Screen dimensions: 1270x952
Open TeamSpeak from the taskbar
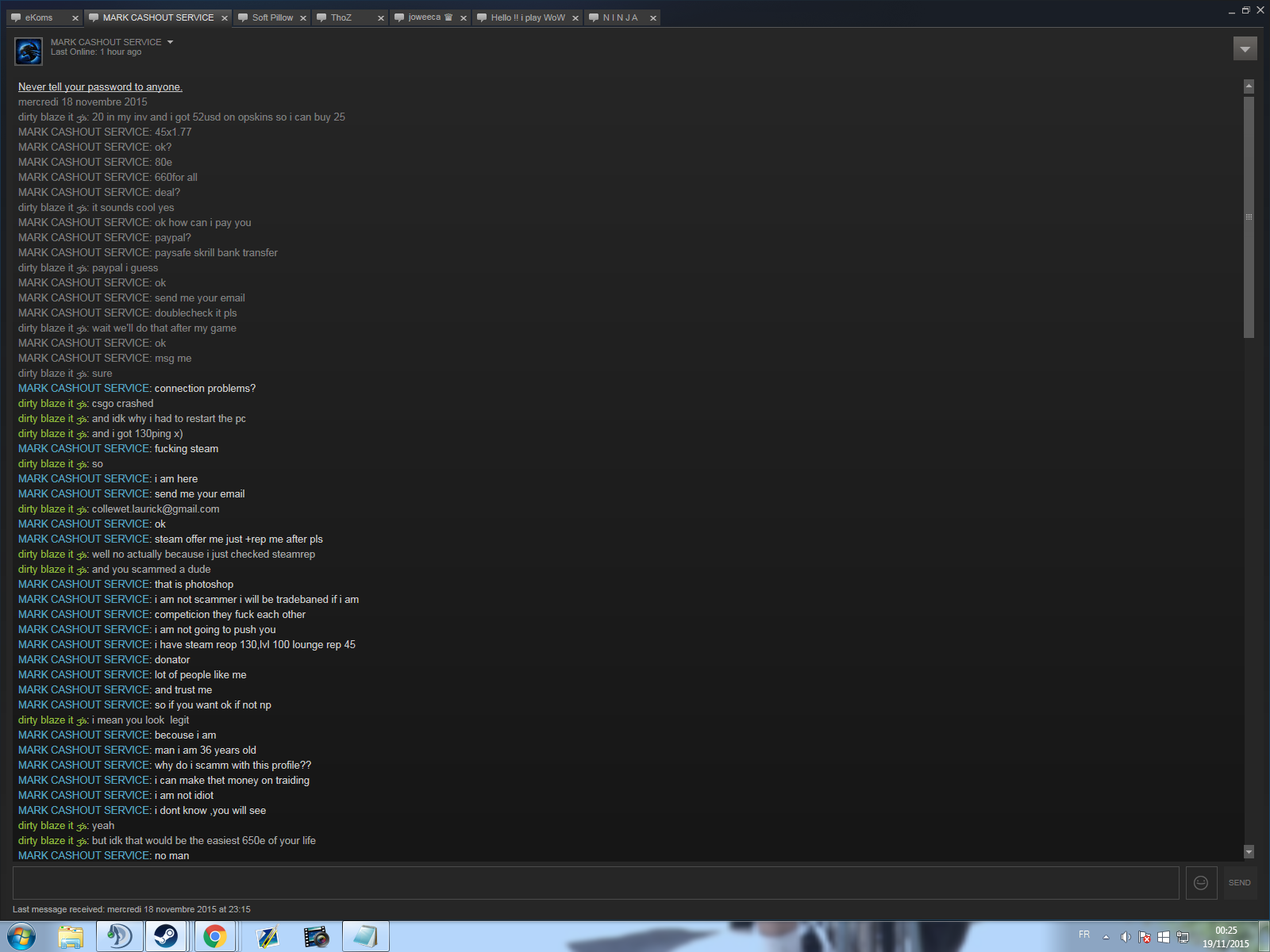tap(120, 937)
